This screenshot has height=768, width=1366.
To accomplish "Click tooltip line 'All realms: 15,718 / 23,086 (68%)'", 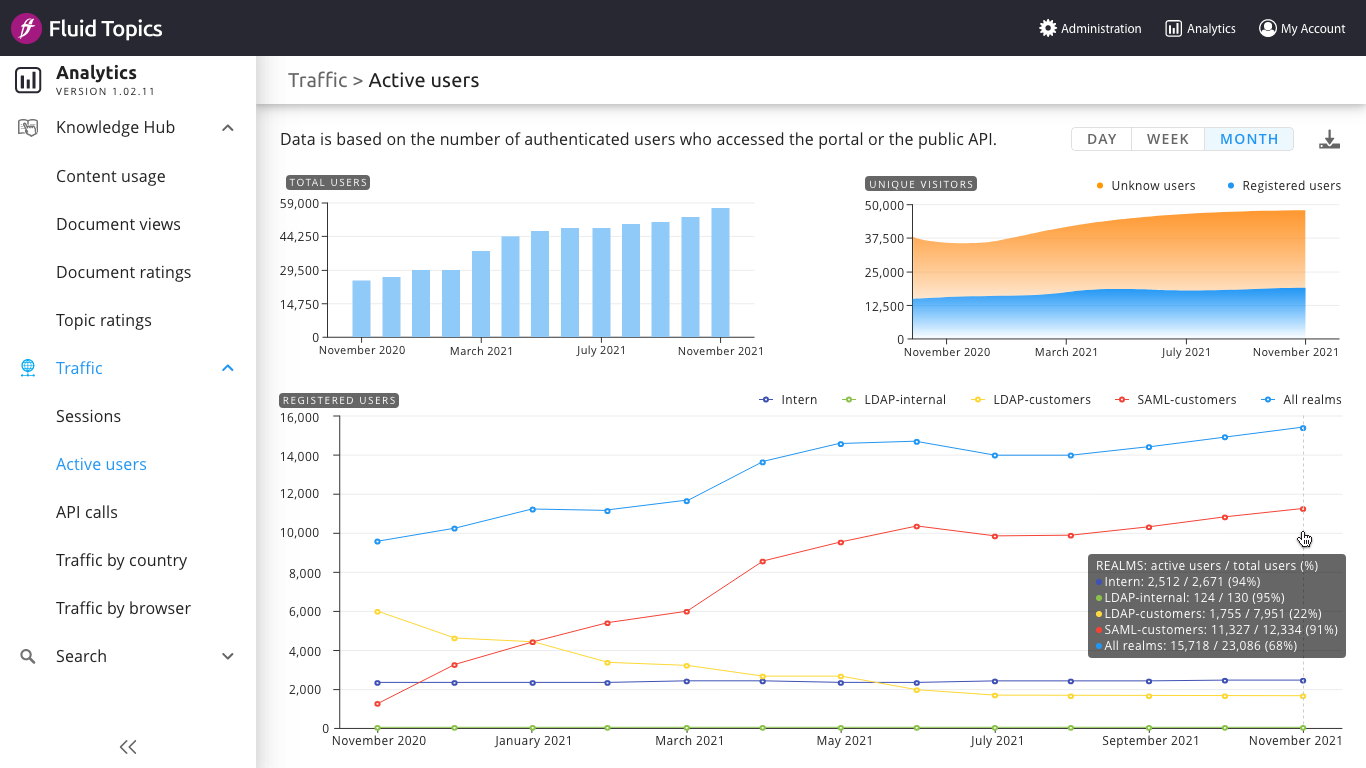I will point(1196,646).
